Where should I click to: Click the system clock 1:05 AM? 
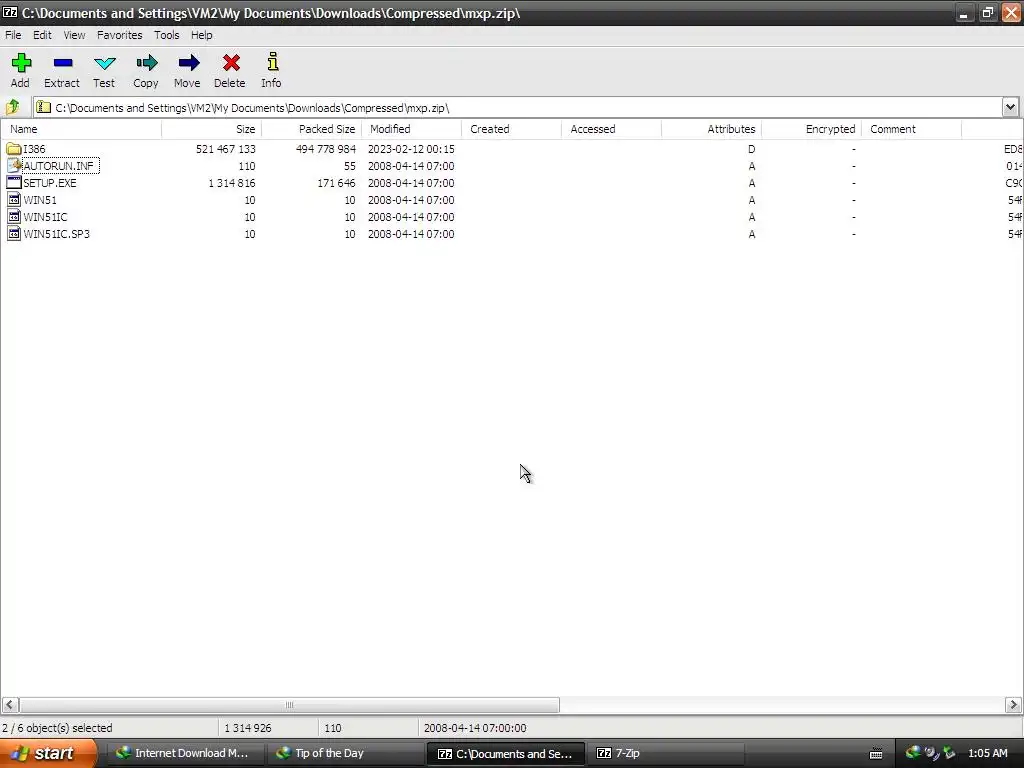point(987,753)
